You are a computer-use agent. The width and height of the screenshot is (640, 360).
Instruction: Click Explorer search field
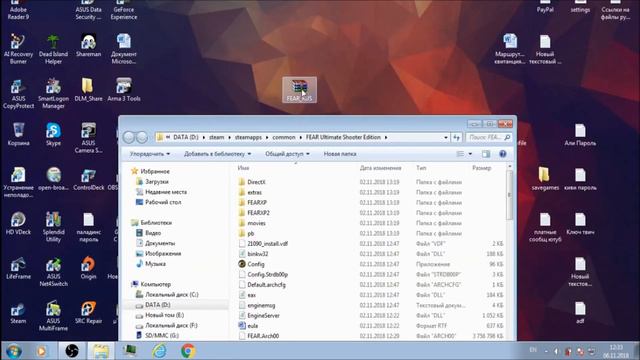pyautogui.click(x=489, y=138)
